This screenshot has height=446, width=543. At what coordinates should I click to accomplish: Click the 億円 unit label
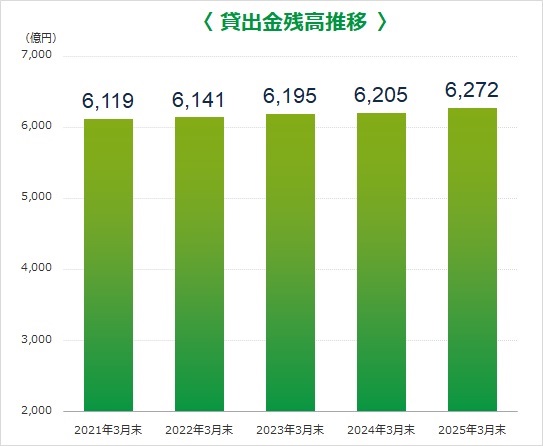point(41,37)
